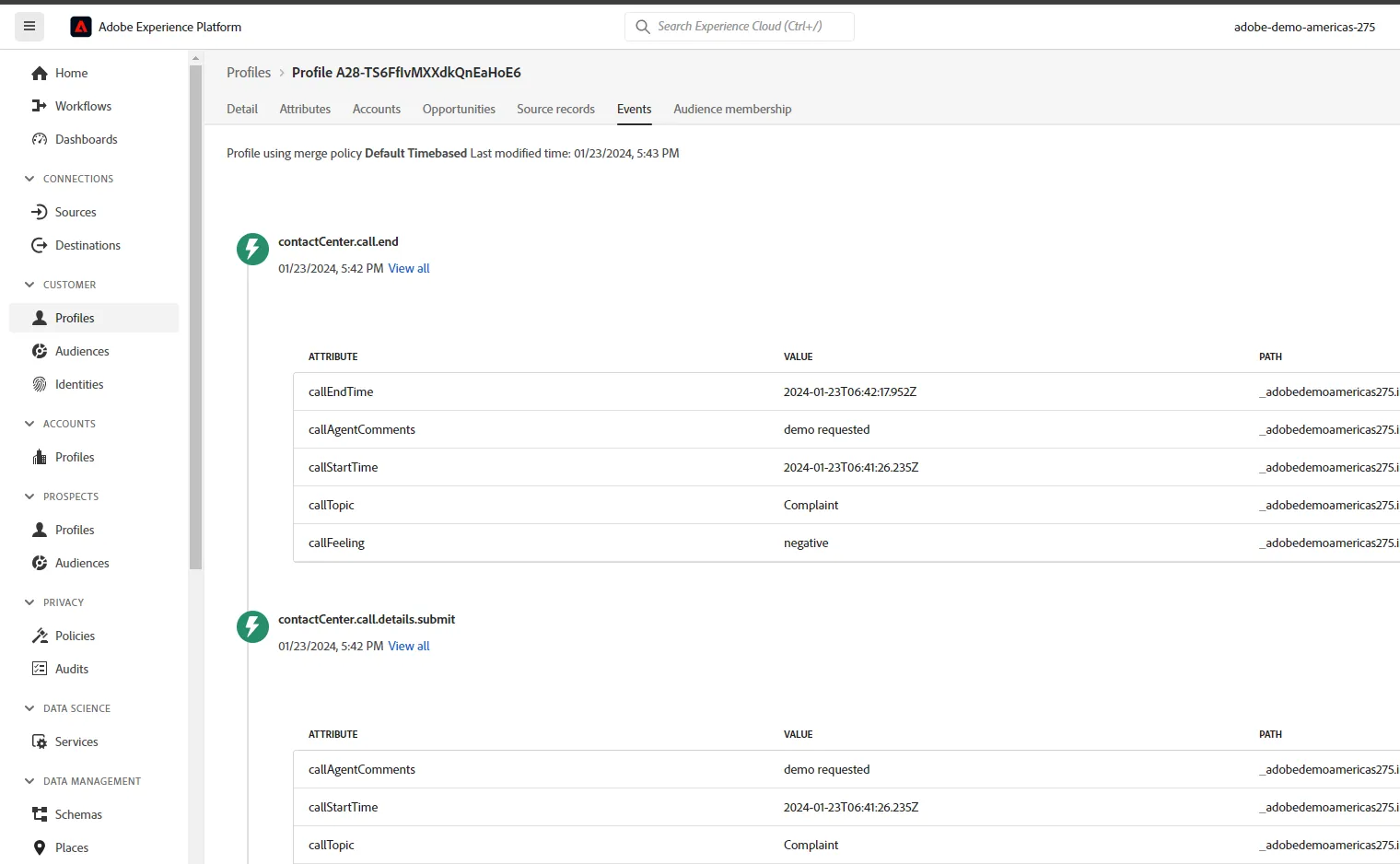Click the contactCenter.call.end event lightning icon
The height and width of the screenshot is (864, 1400).
[252, 249]
